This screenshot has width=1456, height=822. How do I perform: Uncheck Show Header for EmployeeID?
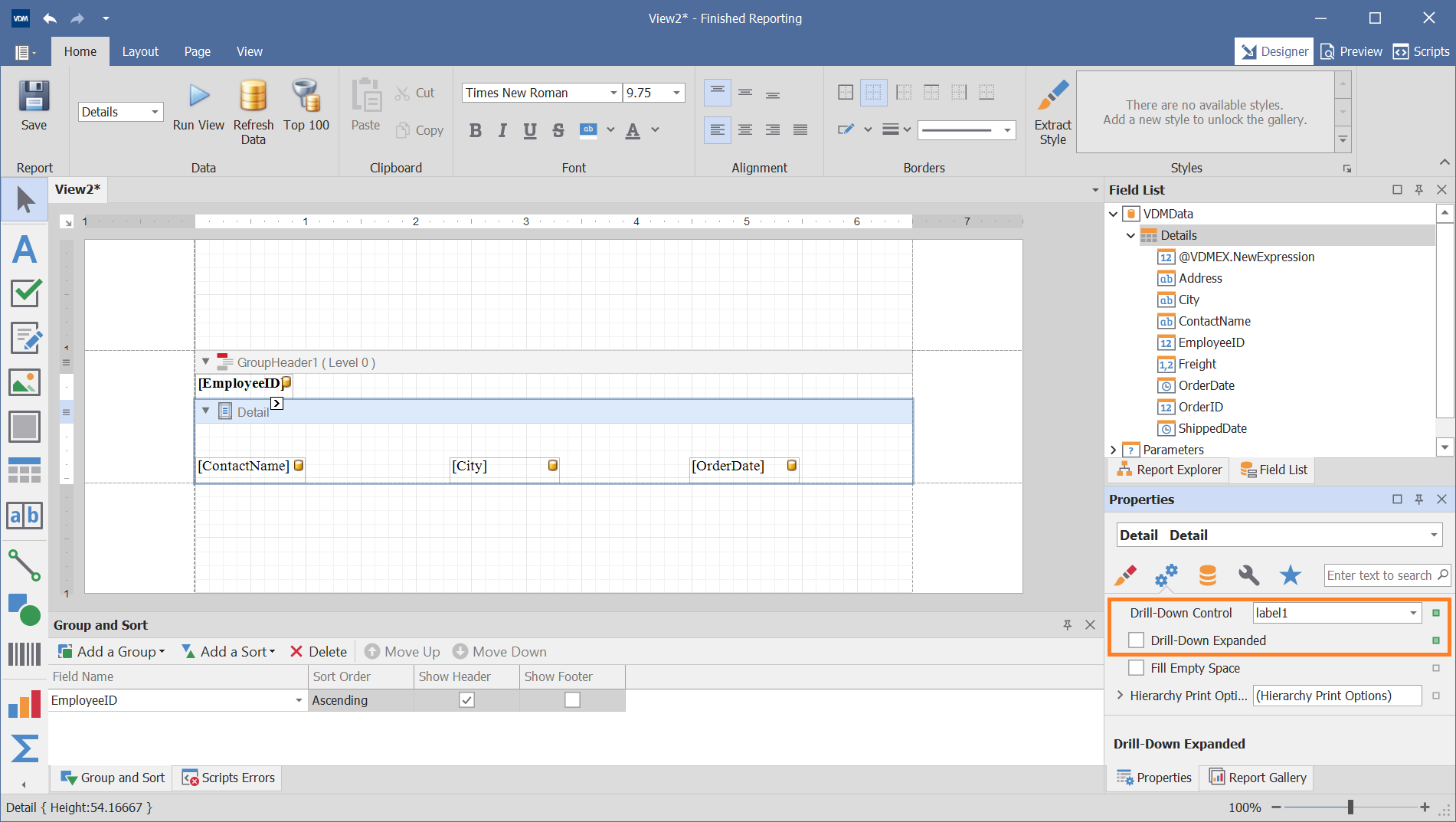click(466, 700)
